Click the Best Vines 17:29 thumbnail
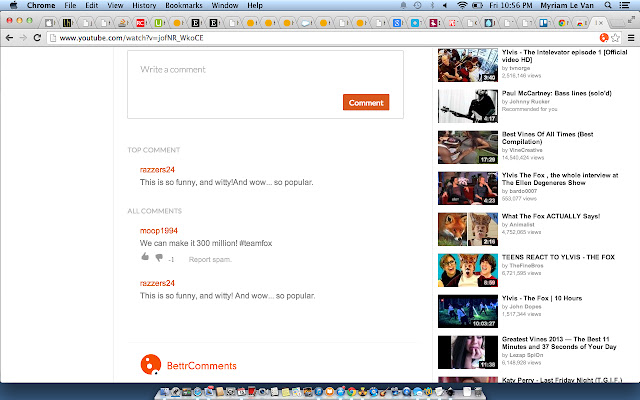Image resolution: width=640 pixels, height=400 pixels. 468,147
